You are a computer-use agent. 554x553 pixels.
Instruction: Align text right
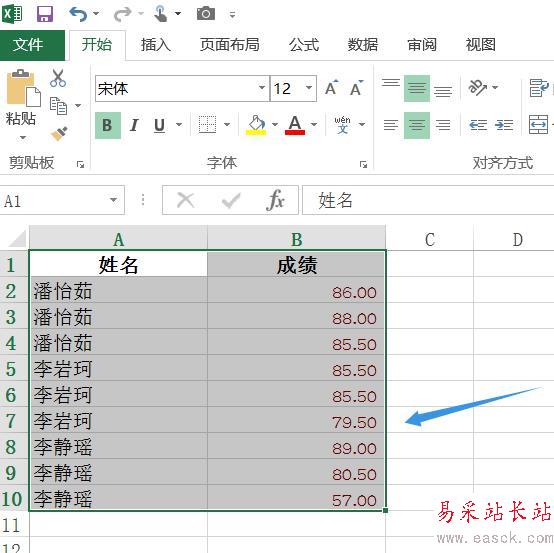(x=443, y=125)
